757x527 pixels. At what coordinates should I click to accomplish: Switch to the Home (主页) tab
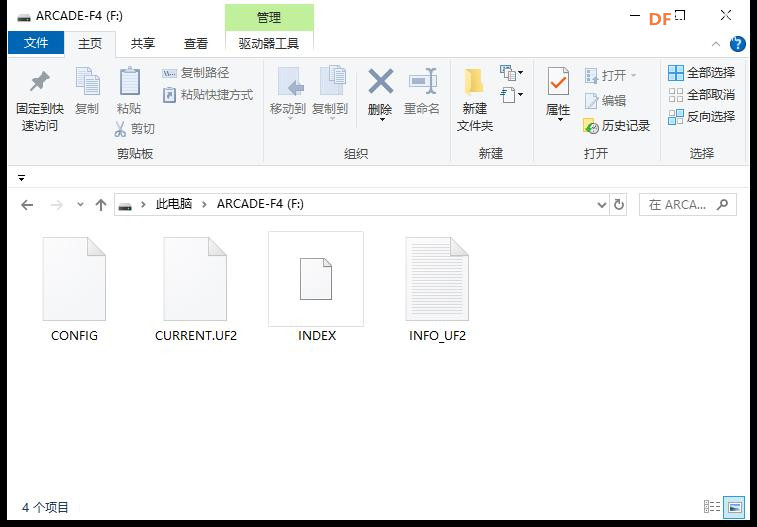click(90, 43)
